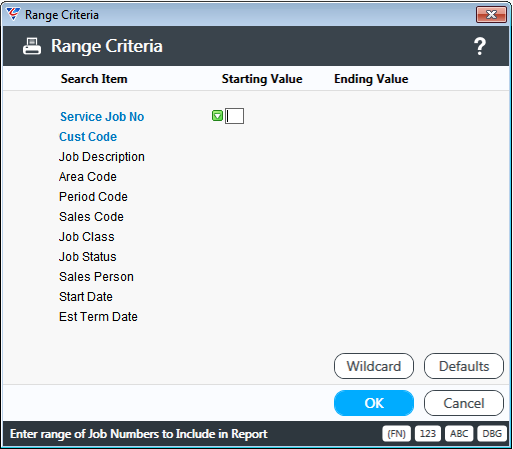Click the (FN) status bar indicator

tap(396, 434)
